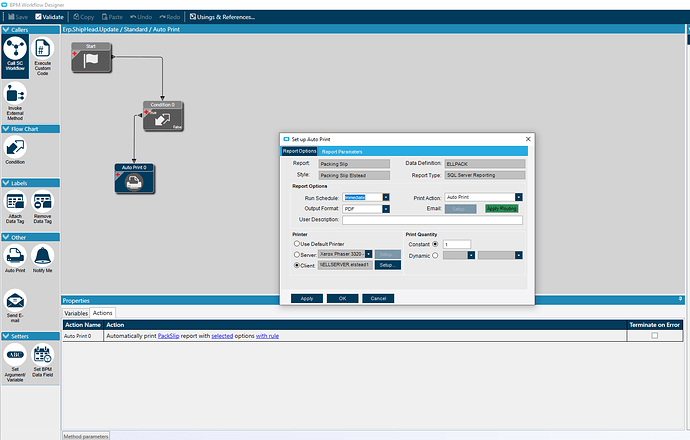Image resolution: width=690 pixels, height=440 pixels.
Task: Click Copy in the toolbar
Action: [84, 17]
